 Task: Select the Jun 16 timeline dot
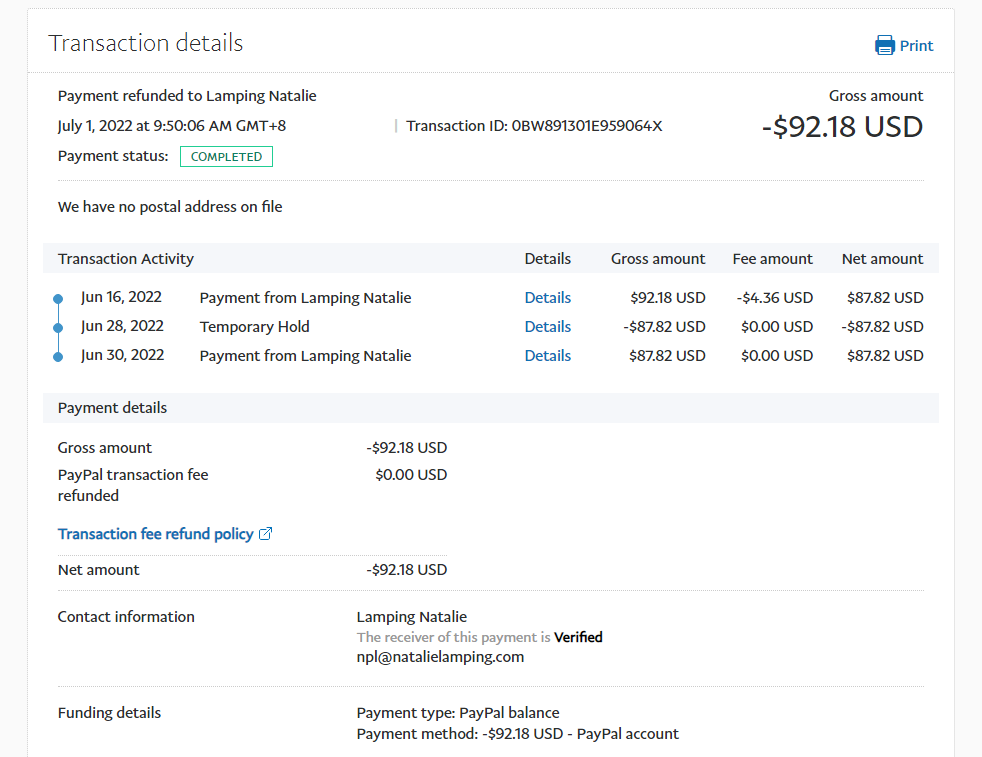point(58,299)
